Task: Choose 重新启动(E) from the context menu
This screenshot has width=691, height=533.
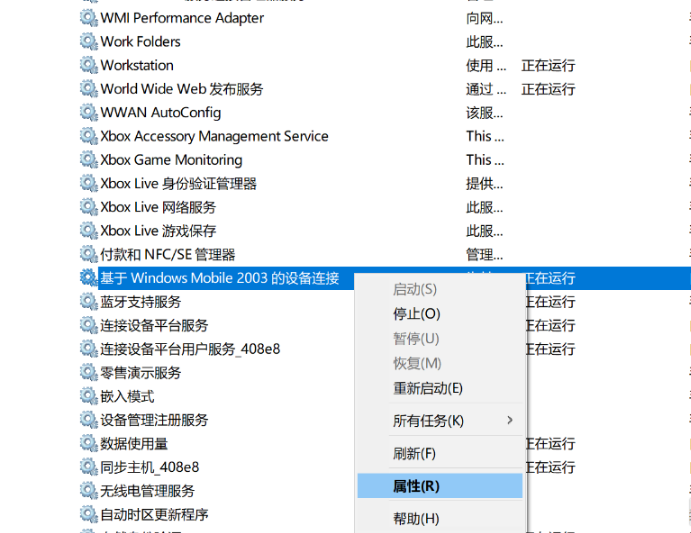Action: pos(427,388)
